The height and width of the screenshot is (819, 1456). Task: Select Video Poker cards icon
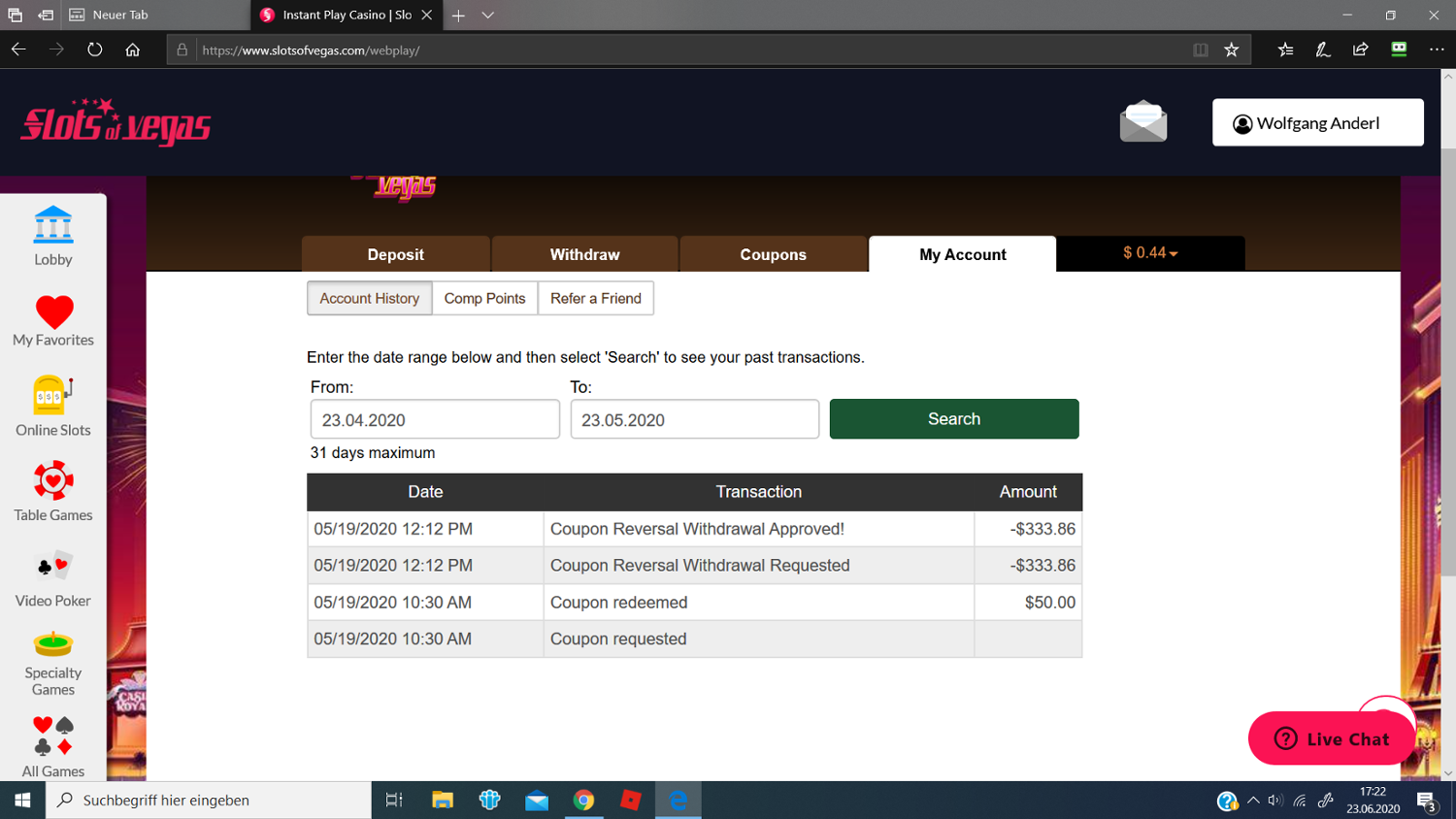(x=53, y=567)
